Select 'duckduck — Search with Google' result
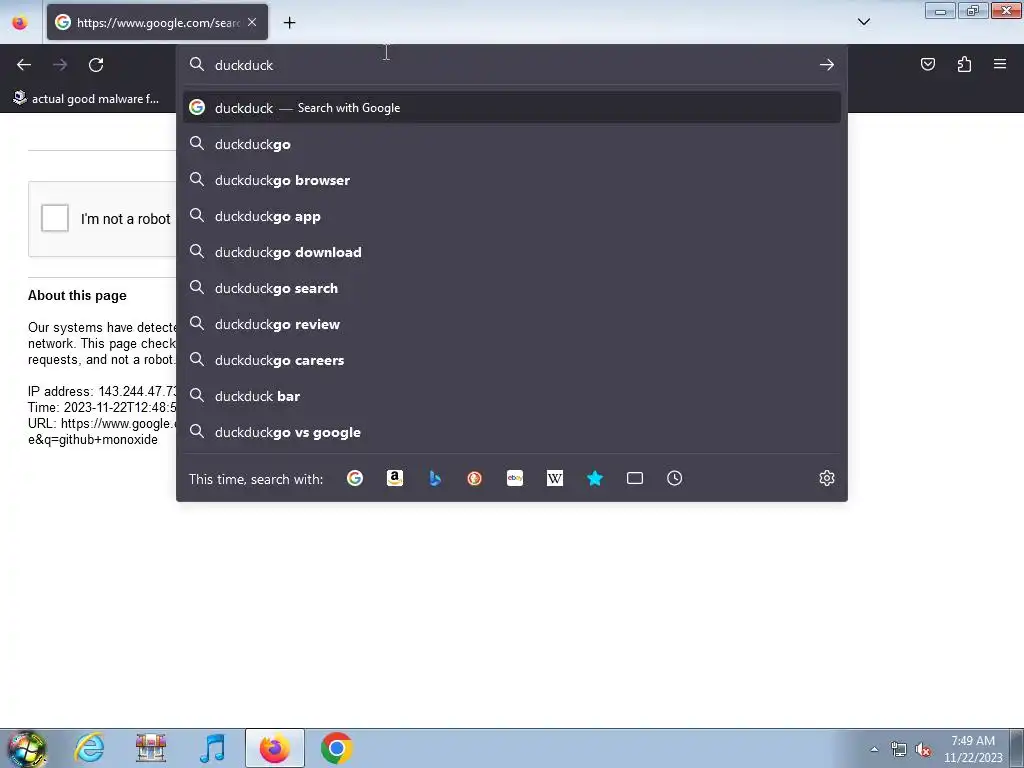The height and width of the screenshot is (768, 1024). point(511,108)
